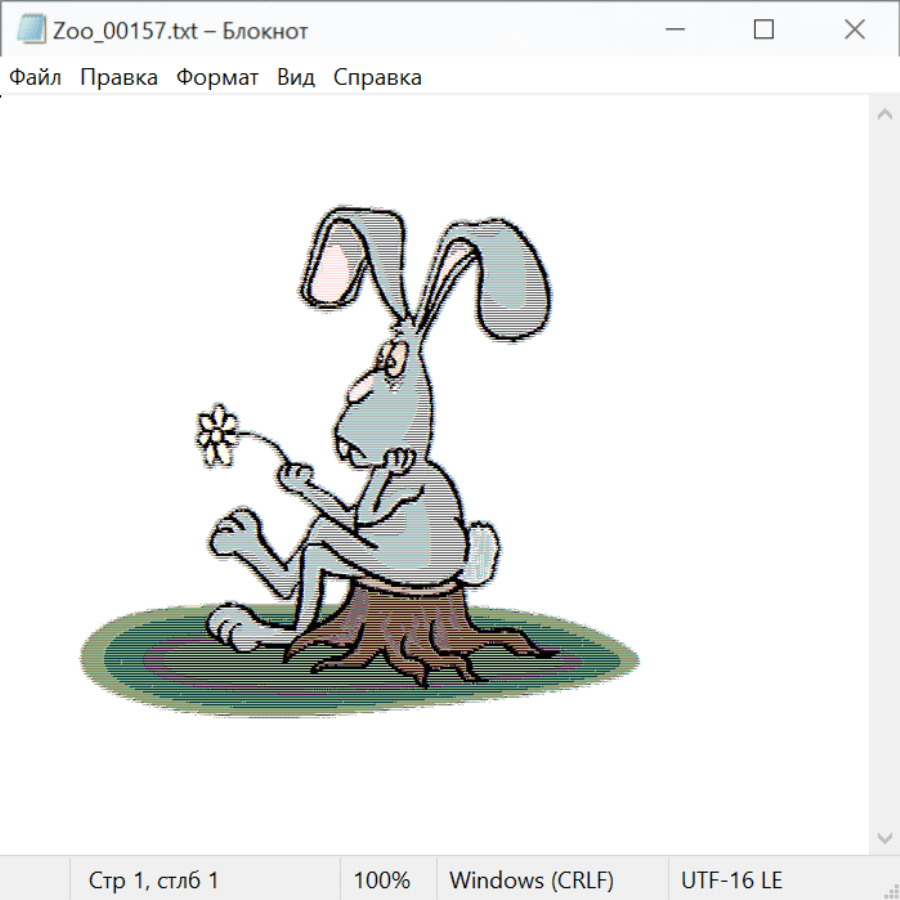Viewport: 900px width, 900px height.
Task: Maximize the Notepad window
Action: (764, 30)
